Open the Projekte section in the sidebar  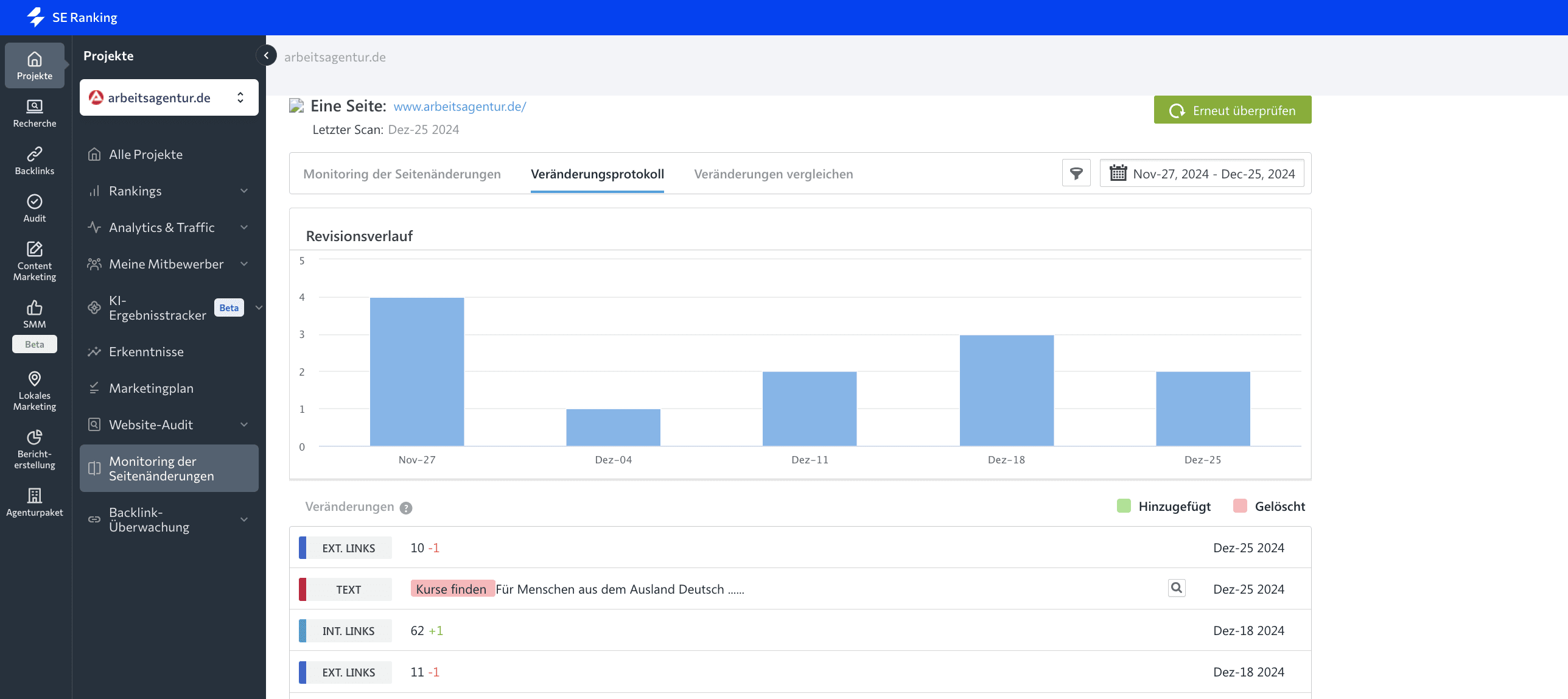pyautogui.click(x=35, y=66)
